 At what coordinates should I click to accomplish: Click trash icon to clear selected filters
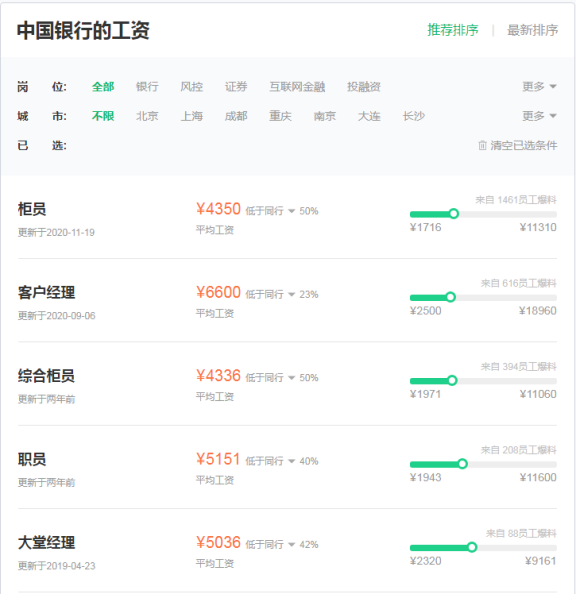pyautogui.click(x=482, y=145)
